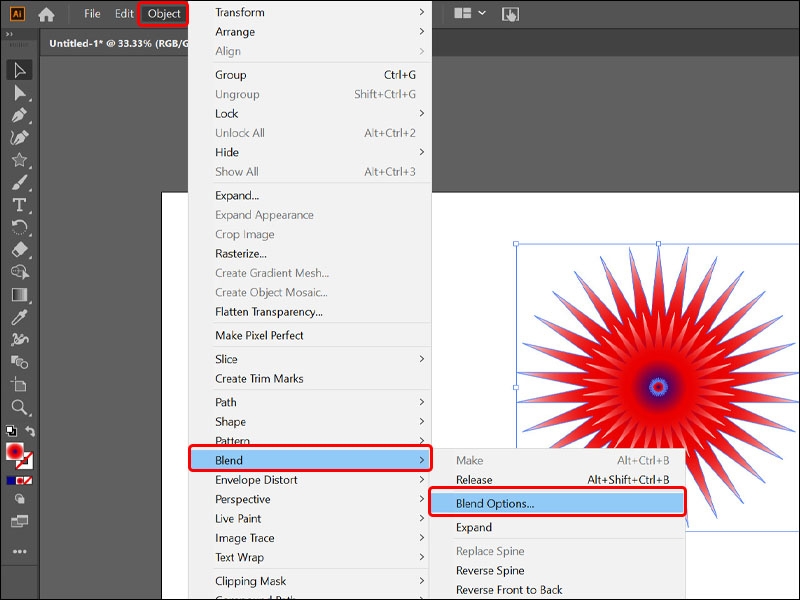Open Envelope Distort submenu
800x600 pixels.
click(310, 480)
